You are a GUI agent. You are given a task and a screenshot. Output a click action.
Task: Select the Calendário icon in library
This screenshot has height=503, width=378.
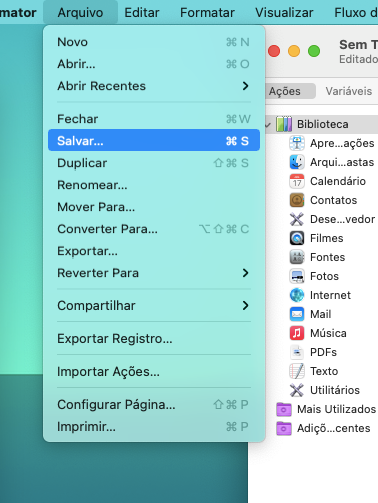[x=297, y=181]
